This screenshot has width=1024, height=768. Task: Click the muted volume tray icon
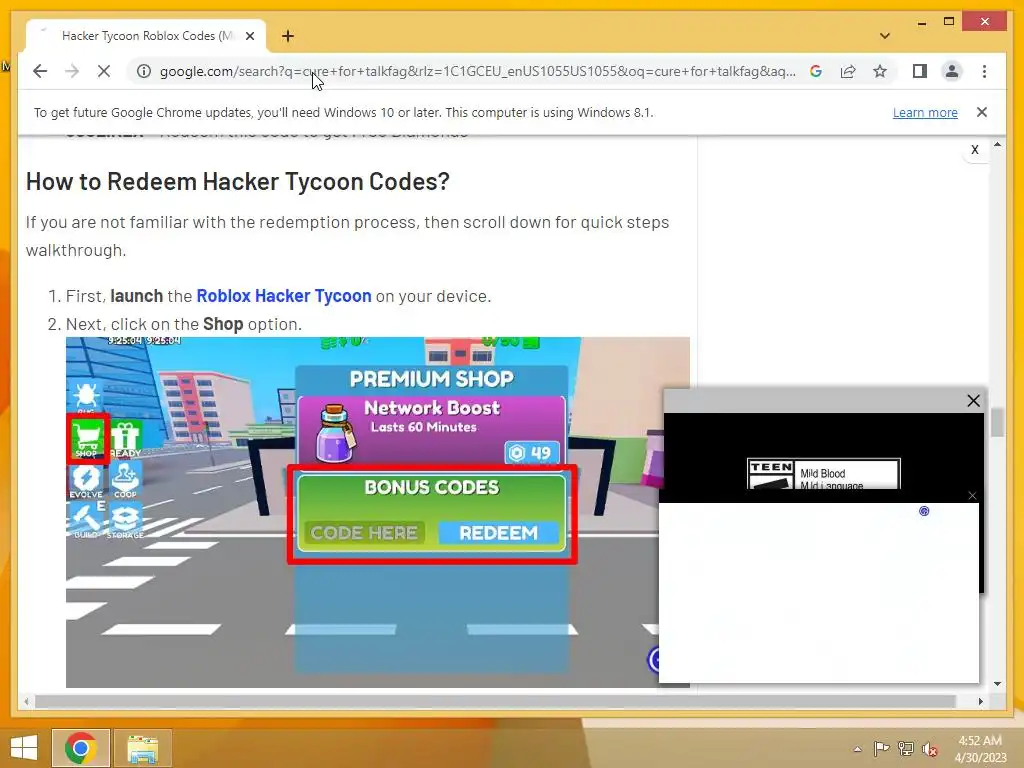pyautogui.click(x=929, y=749)
